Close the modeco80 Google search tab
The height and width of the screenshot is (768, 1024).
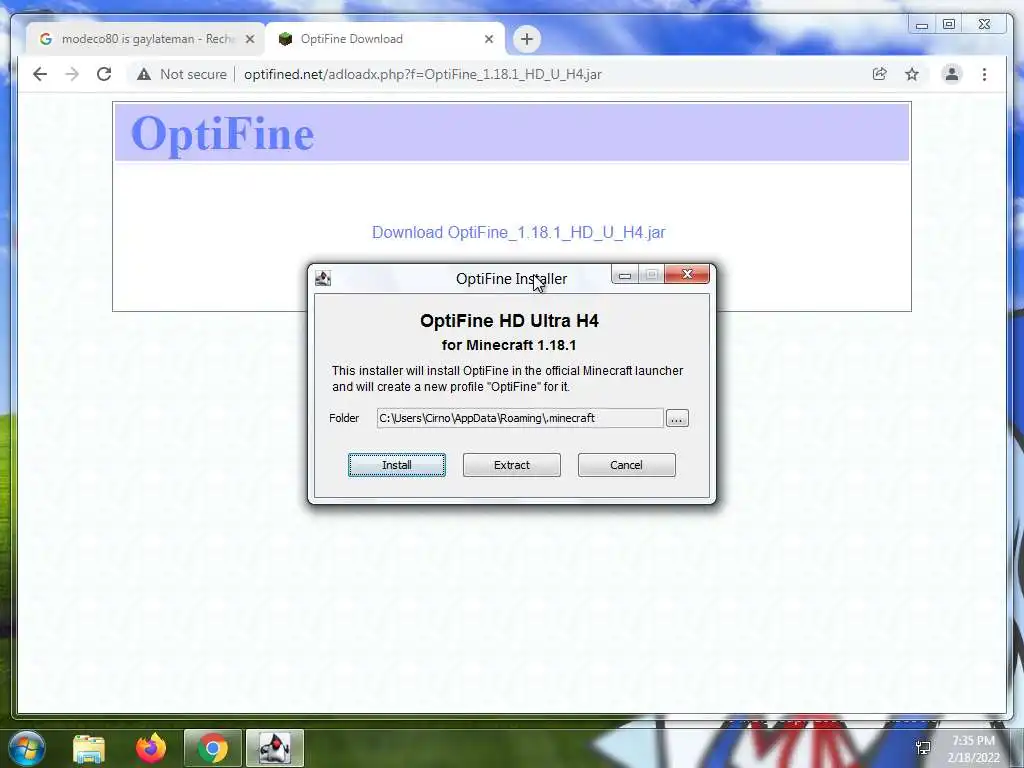click(x=249, y=39)
